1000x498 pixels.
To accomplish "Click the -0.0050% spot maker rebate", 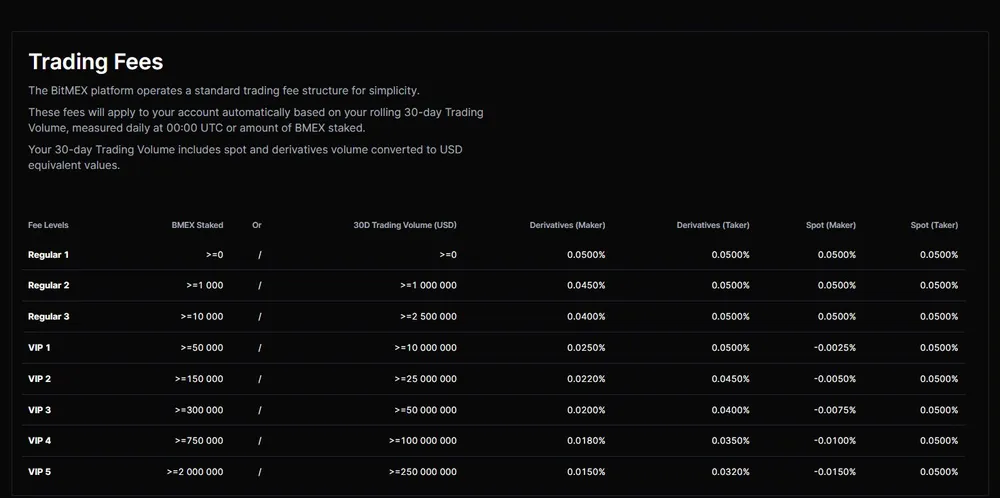I will coord(835,379).
